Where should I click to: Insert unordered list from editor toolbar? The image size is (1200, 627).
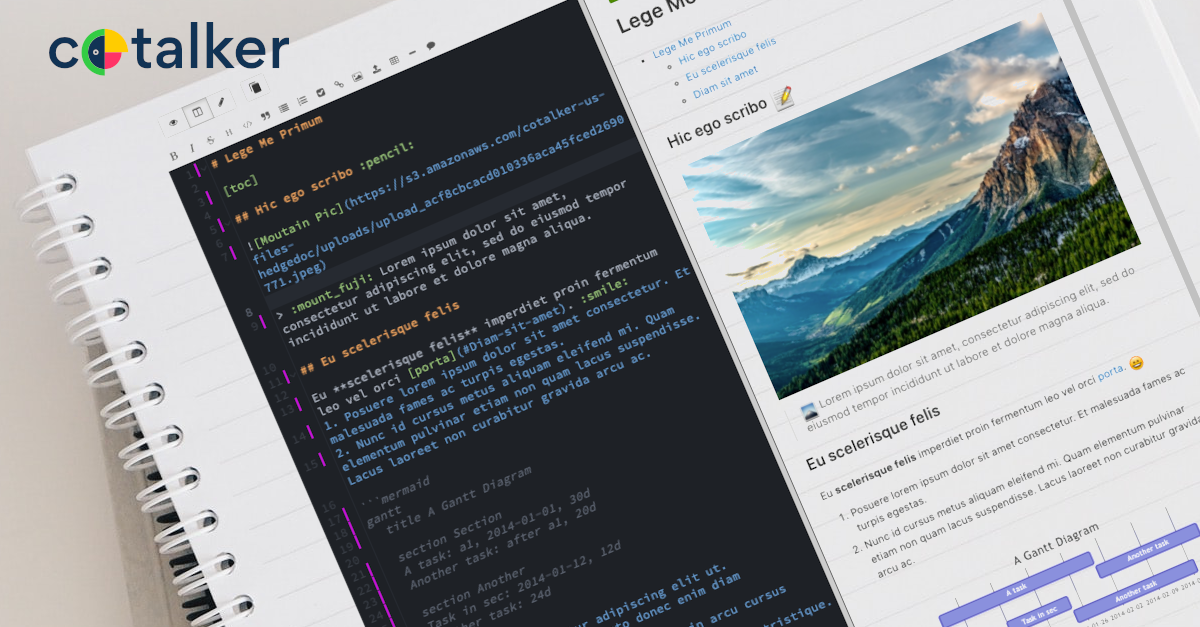tap(284, 108)
